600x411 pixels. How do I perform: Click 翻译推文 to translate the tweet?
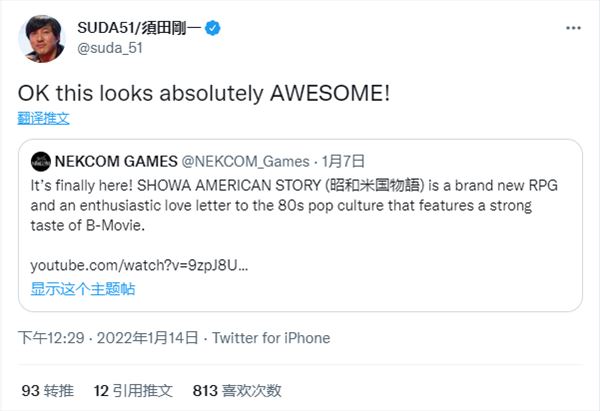[x=43, y=118]
